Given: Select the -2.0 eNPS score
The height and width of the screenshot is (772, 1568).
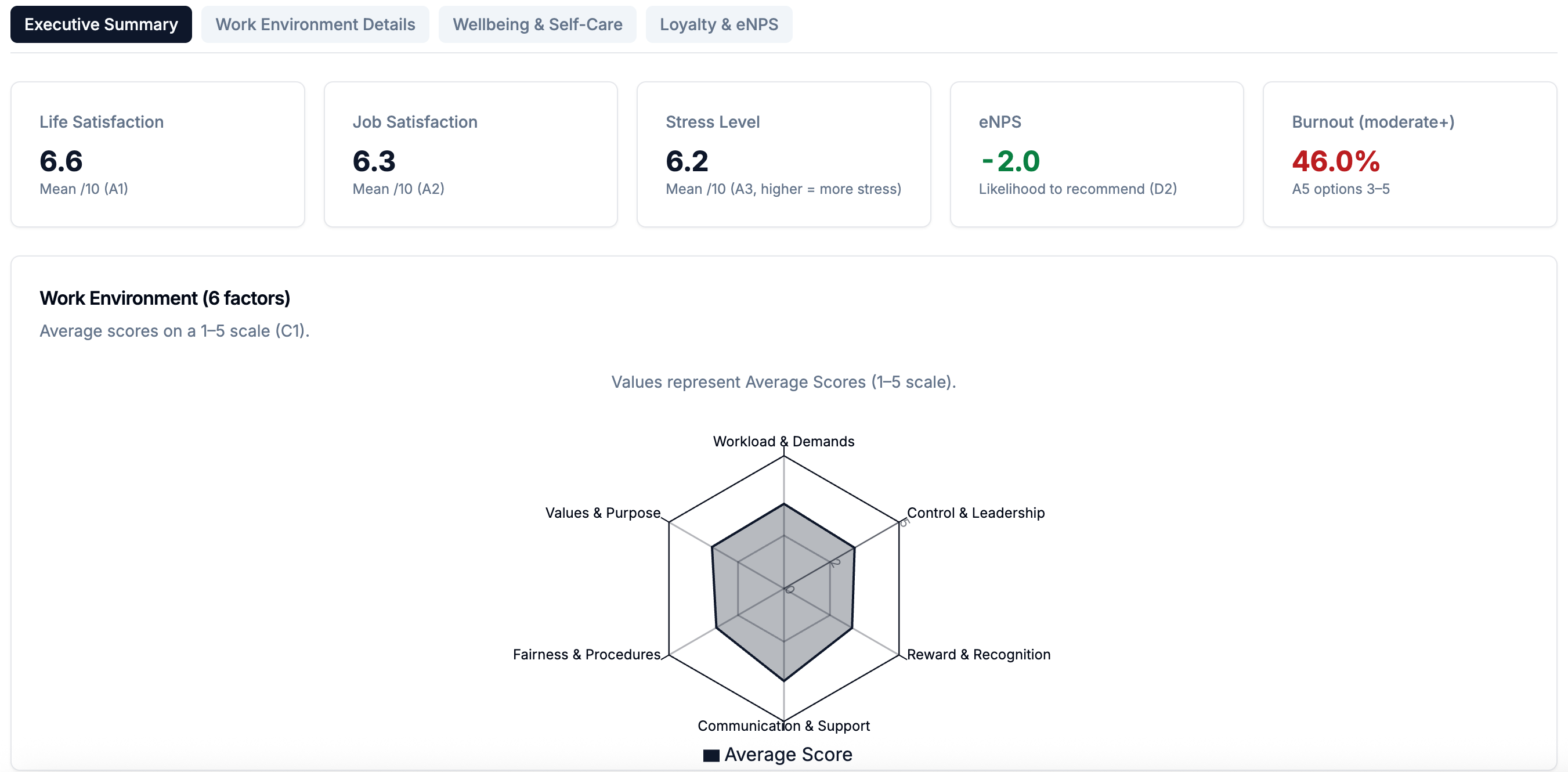Looking at the screenshot, I should [x=1010, y=161].
